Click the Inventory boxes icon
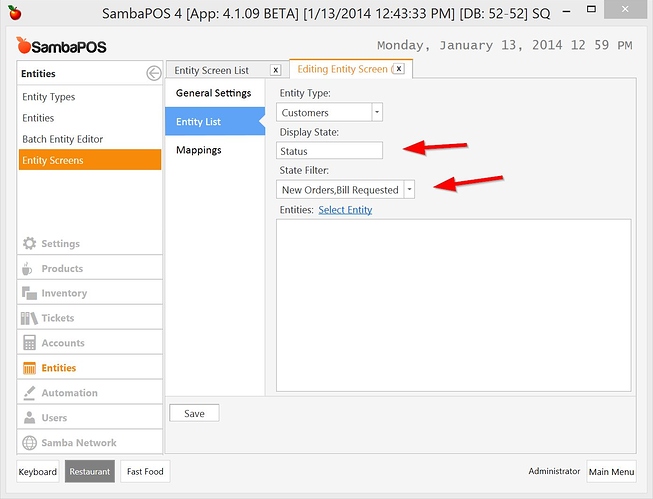The width and height of the screenshot is (653, 499). 29,293
